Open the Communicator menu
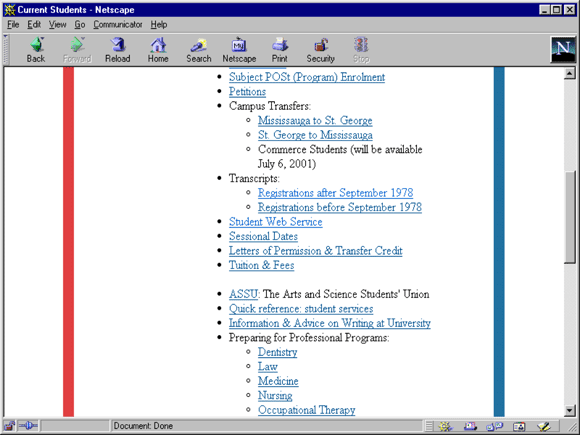This screenshot has height=435, width=580. [x=118, y=24]
